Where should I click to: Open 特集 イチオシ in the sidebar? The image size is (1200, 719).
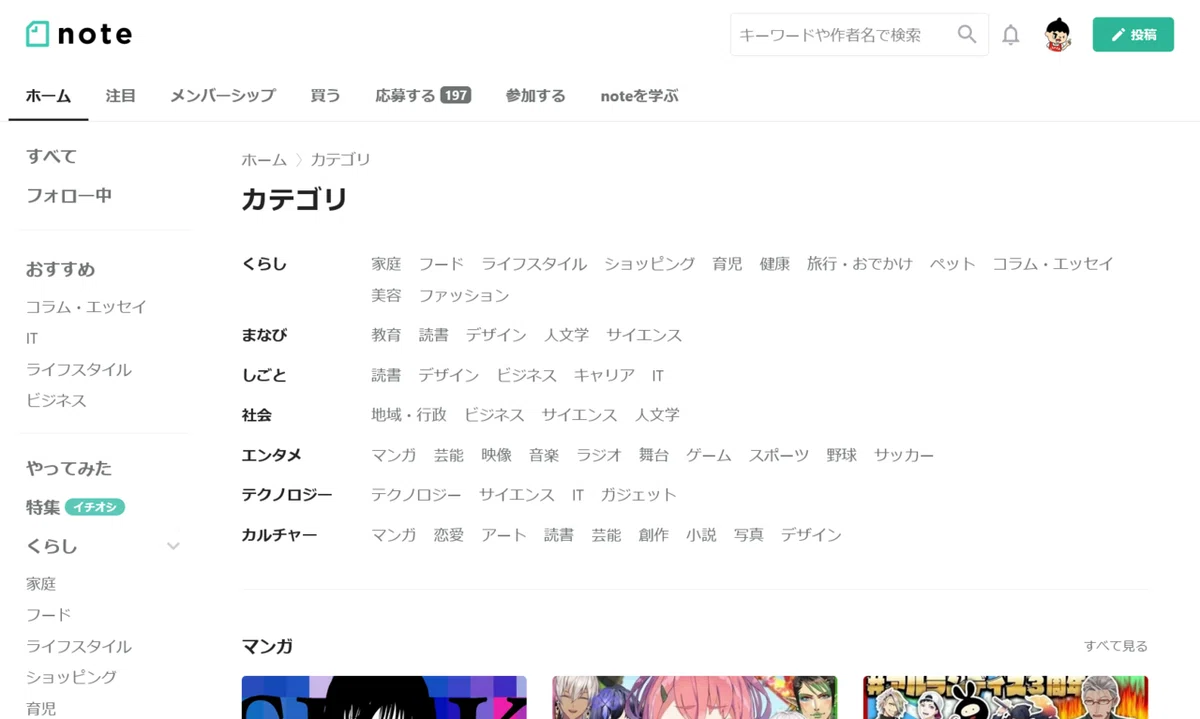point(75,507)
